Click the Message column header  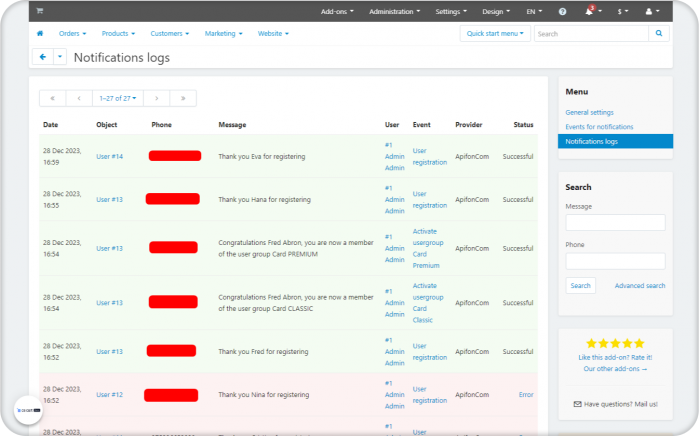coord(232,125)
